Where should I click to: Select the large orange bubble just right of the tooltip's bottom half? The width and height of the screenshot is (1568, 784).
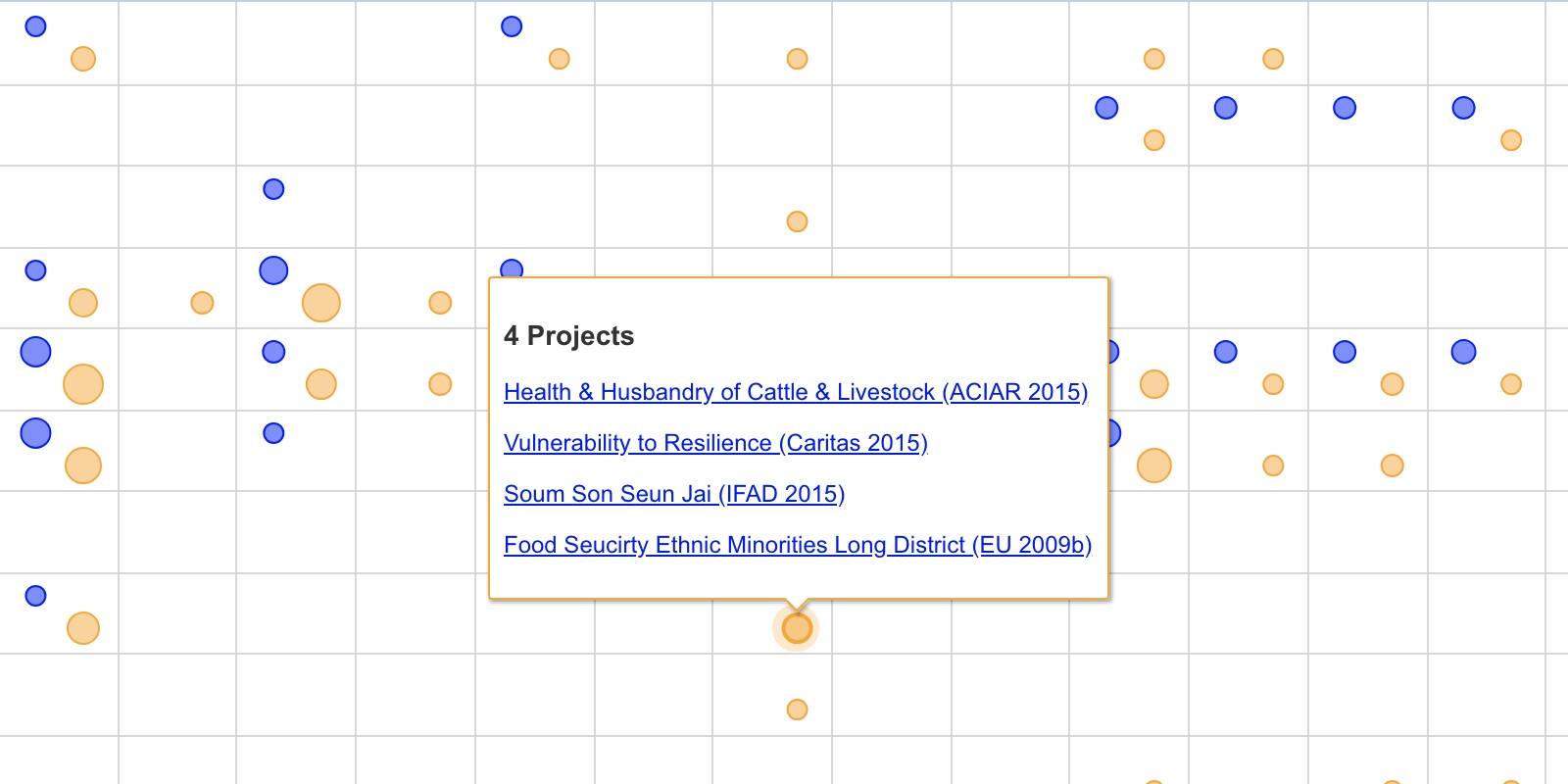click(1154, 465)
